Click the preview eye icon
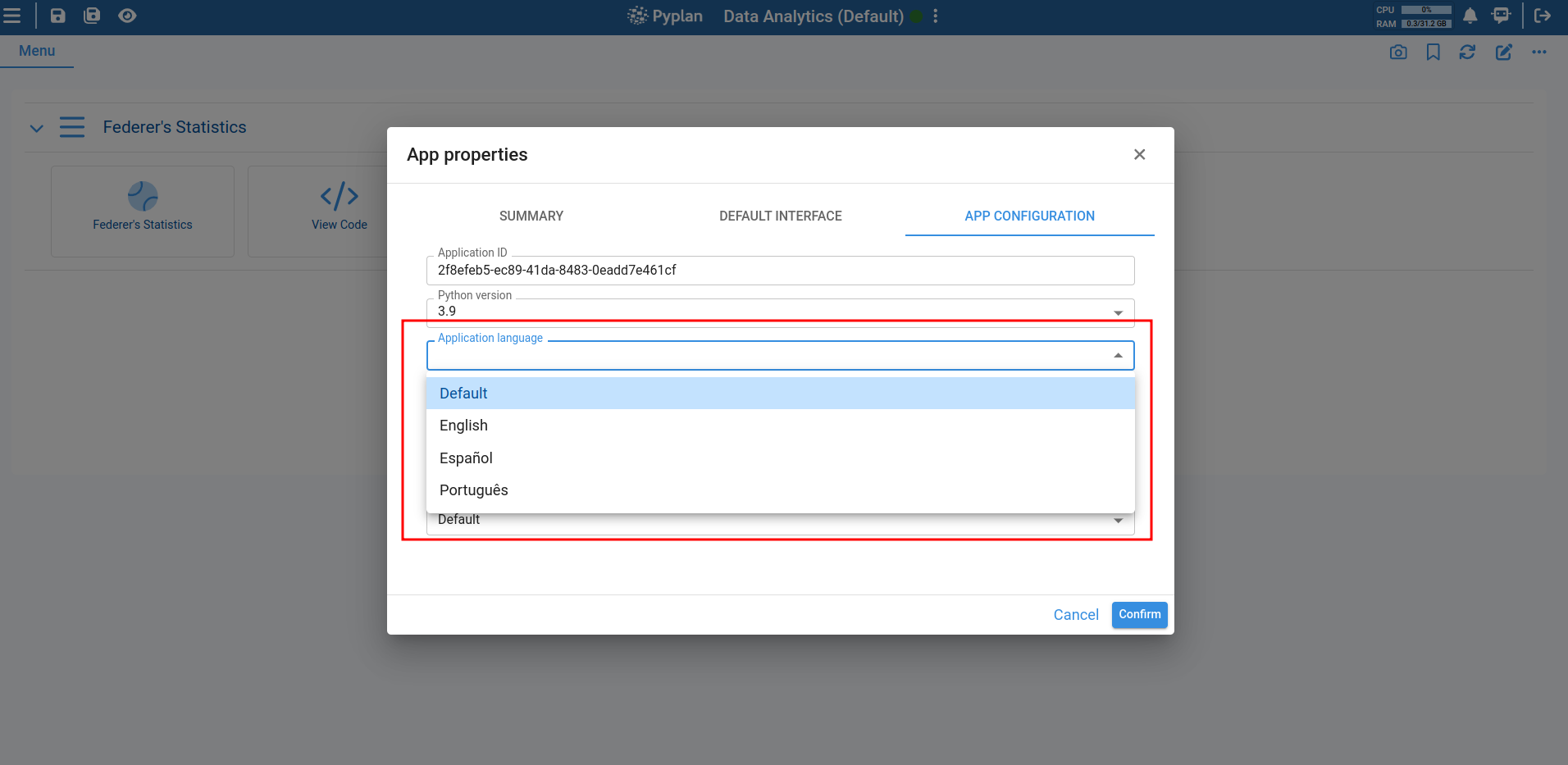The image size is (1568, 765). pos(127,15)
